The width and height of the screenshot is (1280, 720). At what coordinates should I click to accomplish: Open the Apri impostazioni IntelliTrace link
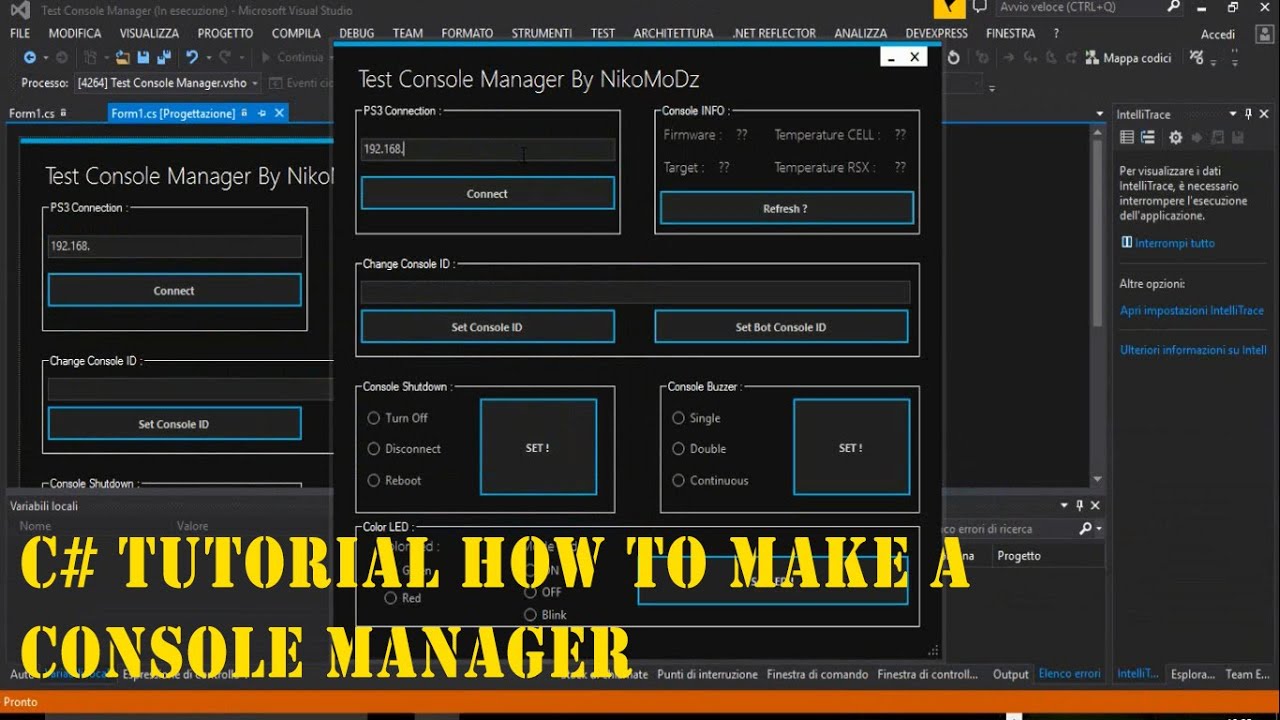[x=1192, y=310]
